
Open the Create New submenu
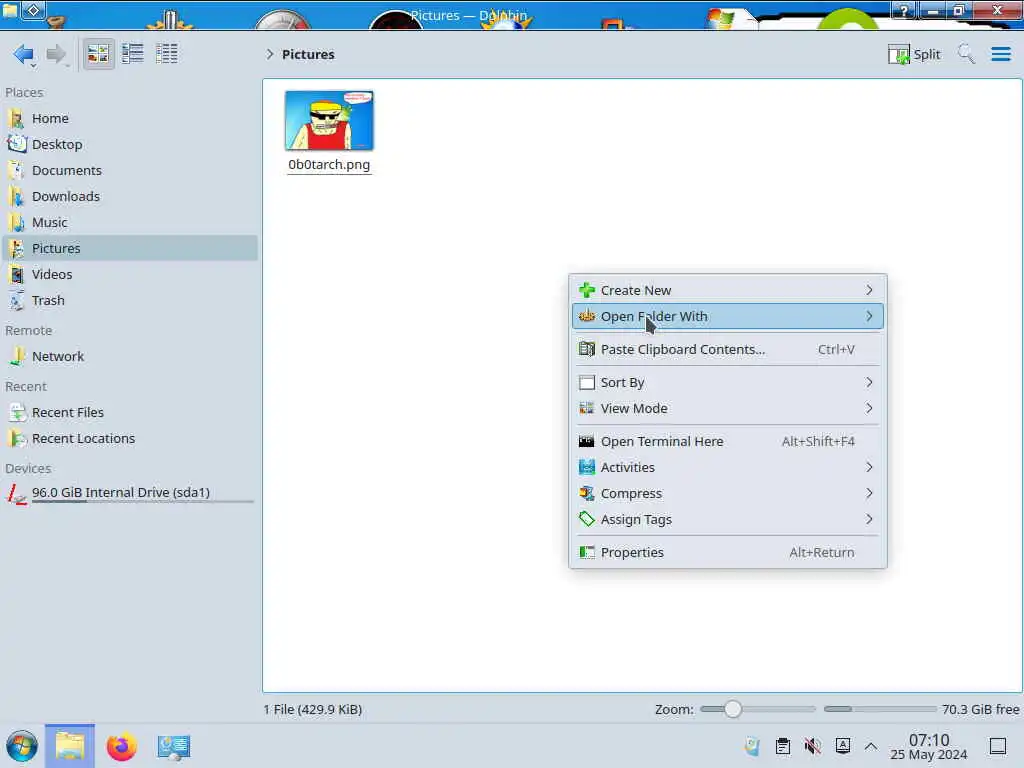coord(728,290)
